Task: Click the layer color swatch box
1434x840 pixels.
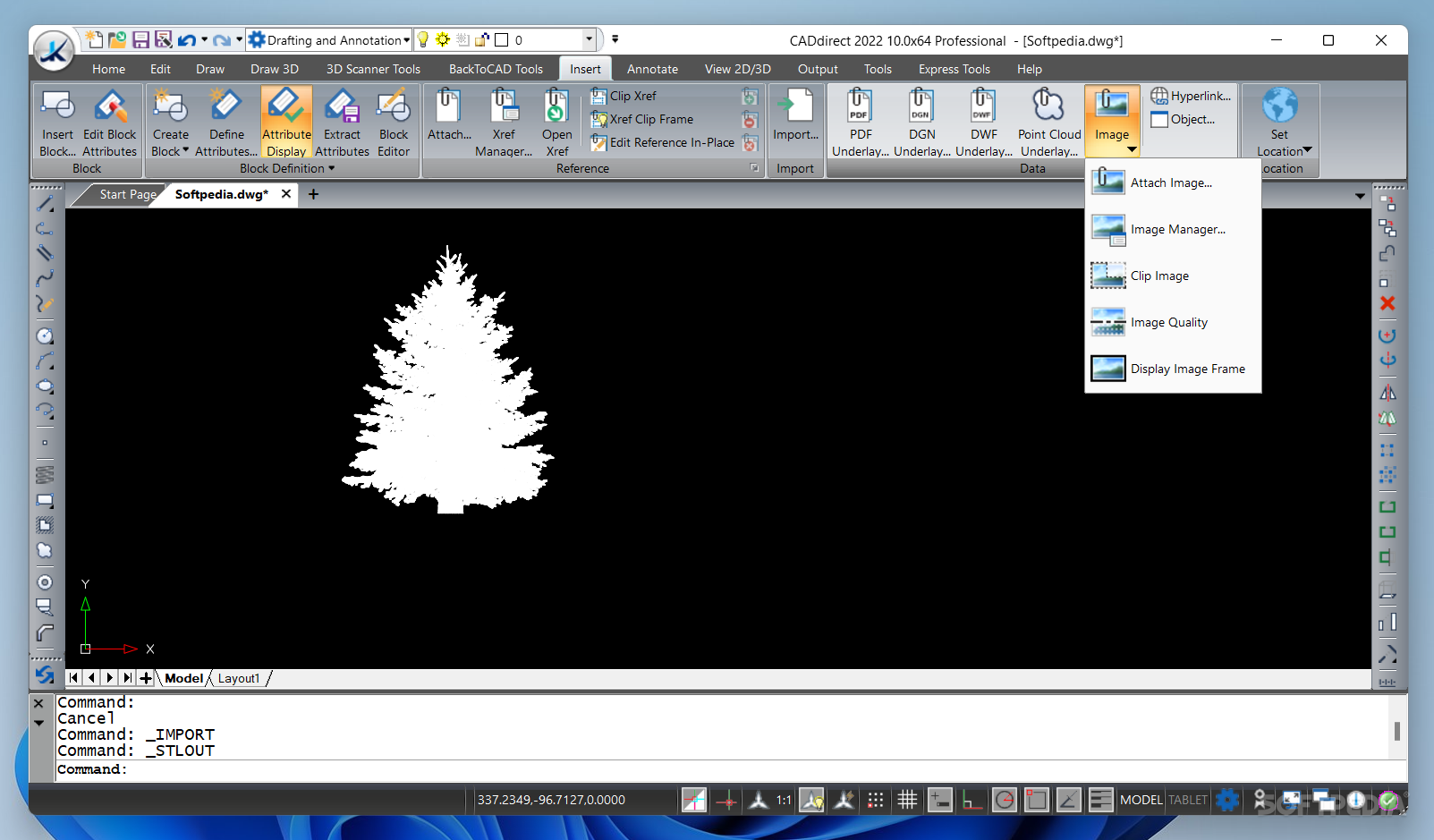Action: click(502, 39)
